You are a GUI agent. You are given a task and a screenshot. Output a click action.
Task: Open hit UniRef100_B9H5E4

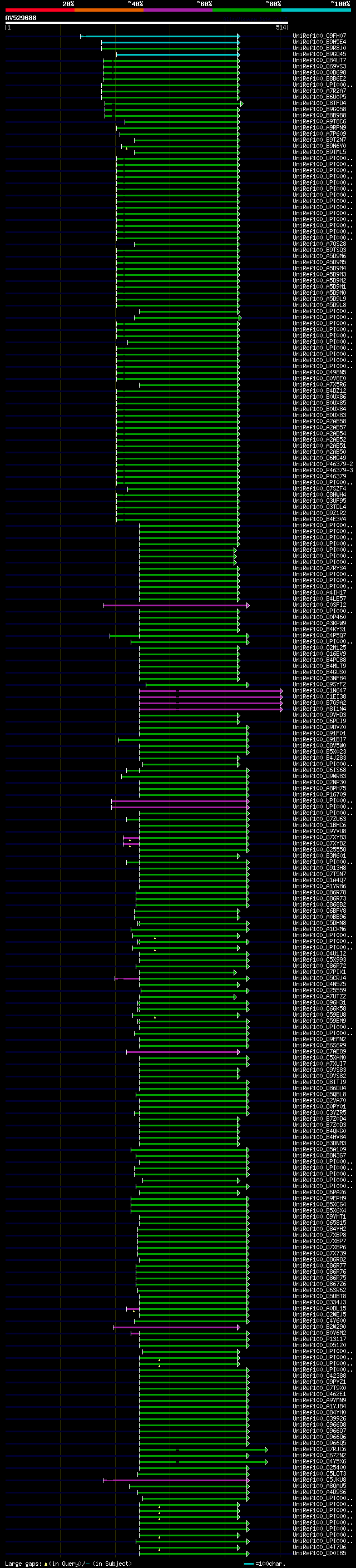coord(319,42)
